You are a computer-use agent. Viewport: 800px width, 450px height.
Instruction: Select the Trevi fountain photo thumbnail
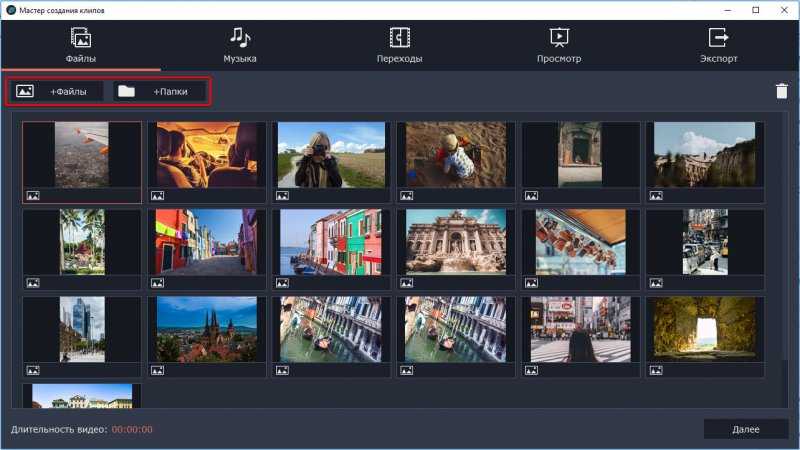pos(456,242)
